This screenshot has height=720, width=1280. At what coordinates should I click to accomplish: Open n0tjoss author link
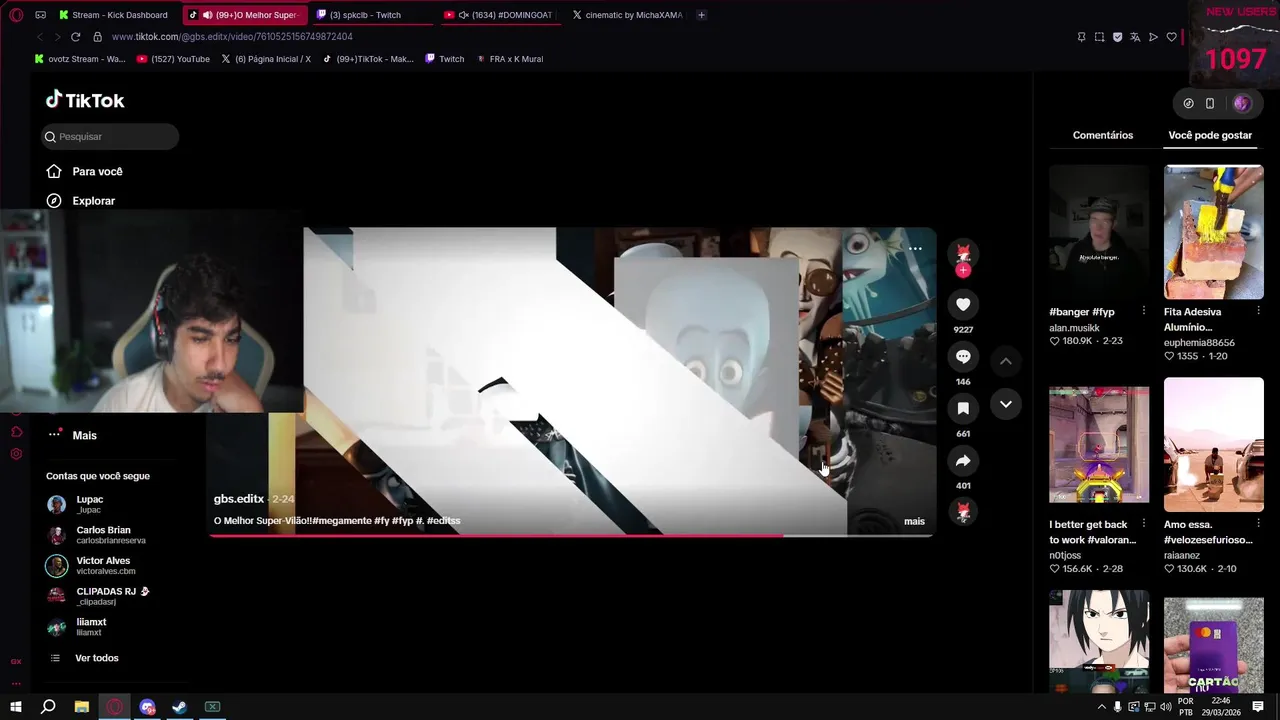pyautogui.click(x=1065, y=555)
